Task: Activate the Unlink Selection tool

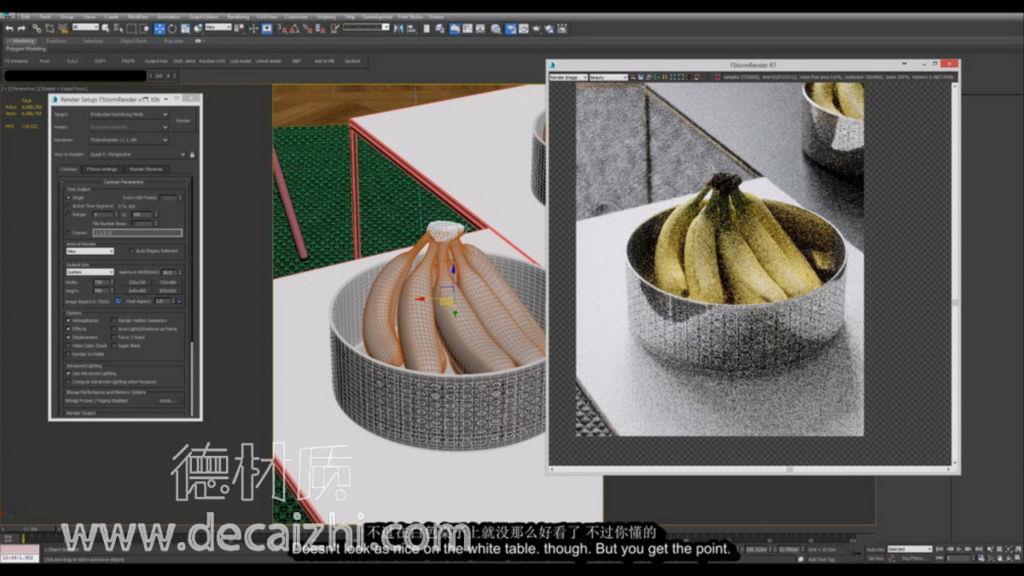Action: pos(50,29)
